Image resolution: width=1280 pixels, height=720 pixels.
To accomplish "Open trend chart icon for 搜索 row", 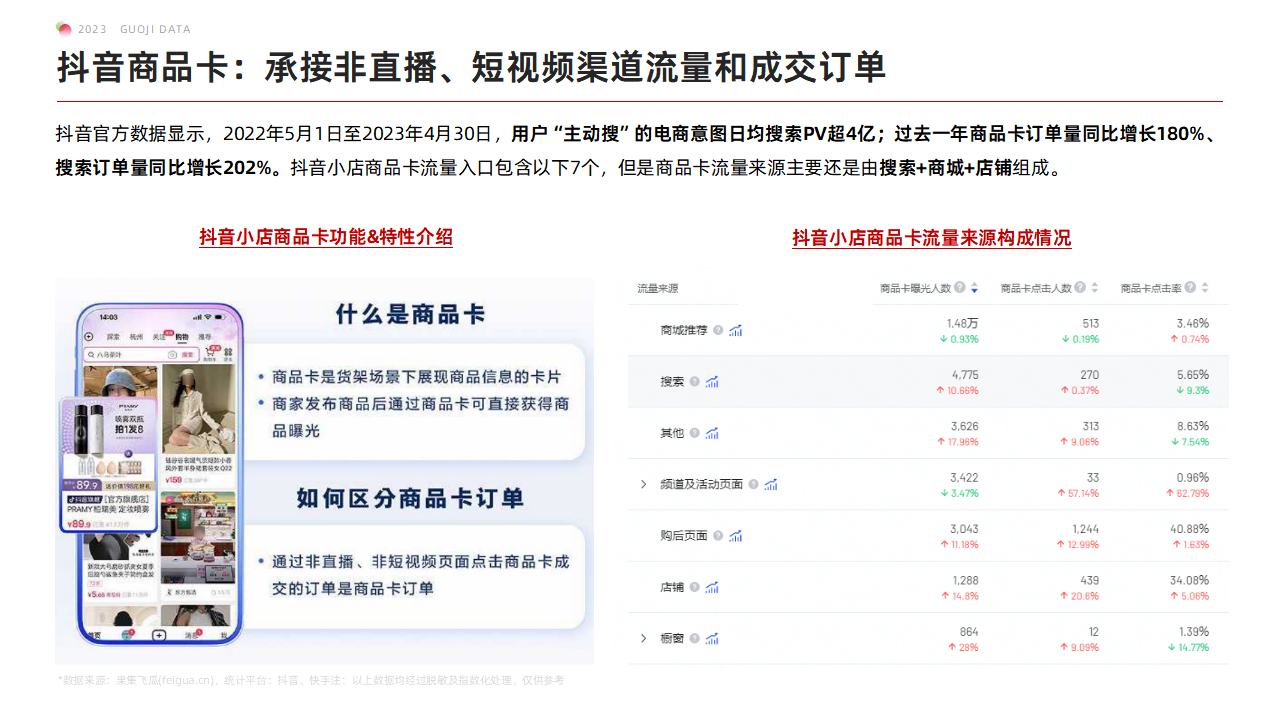I will [x=712, y=381].
